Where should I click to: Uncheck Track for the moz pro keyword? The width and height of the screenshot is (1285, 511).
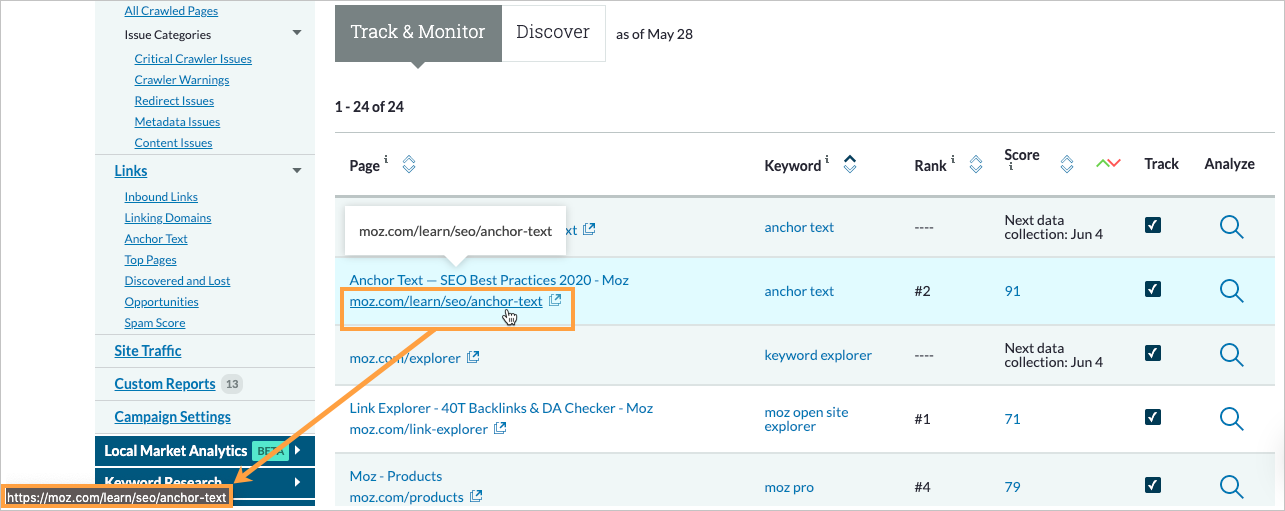[1153, 486]
